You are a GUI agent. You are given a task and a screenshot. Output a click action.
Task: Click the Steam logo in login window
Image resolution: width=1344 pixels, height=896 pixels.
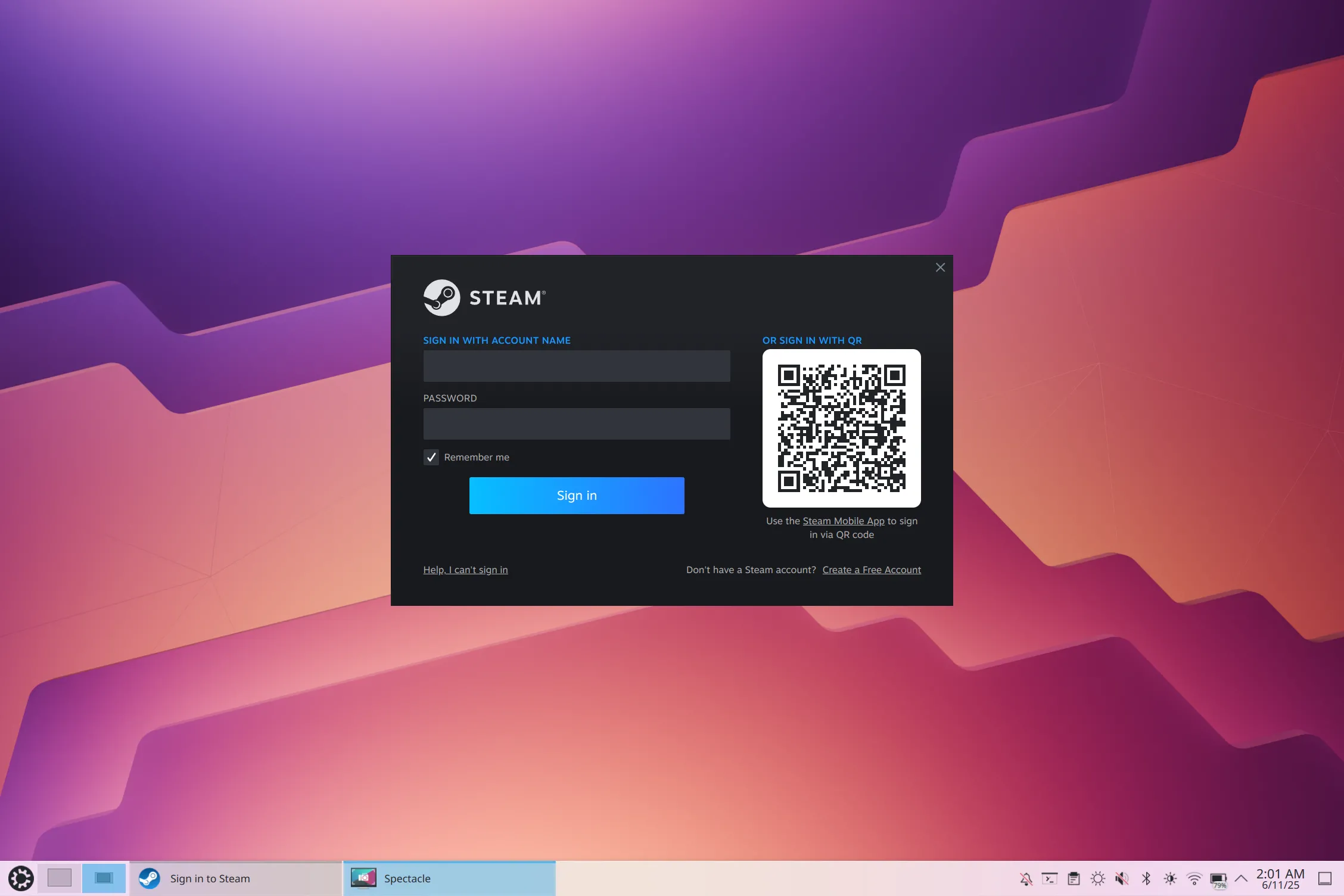tap(442, 297)
